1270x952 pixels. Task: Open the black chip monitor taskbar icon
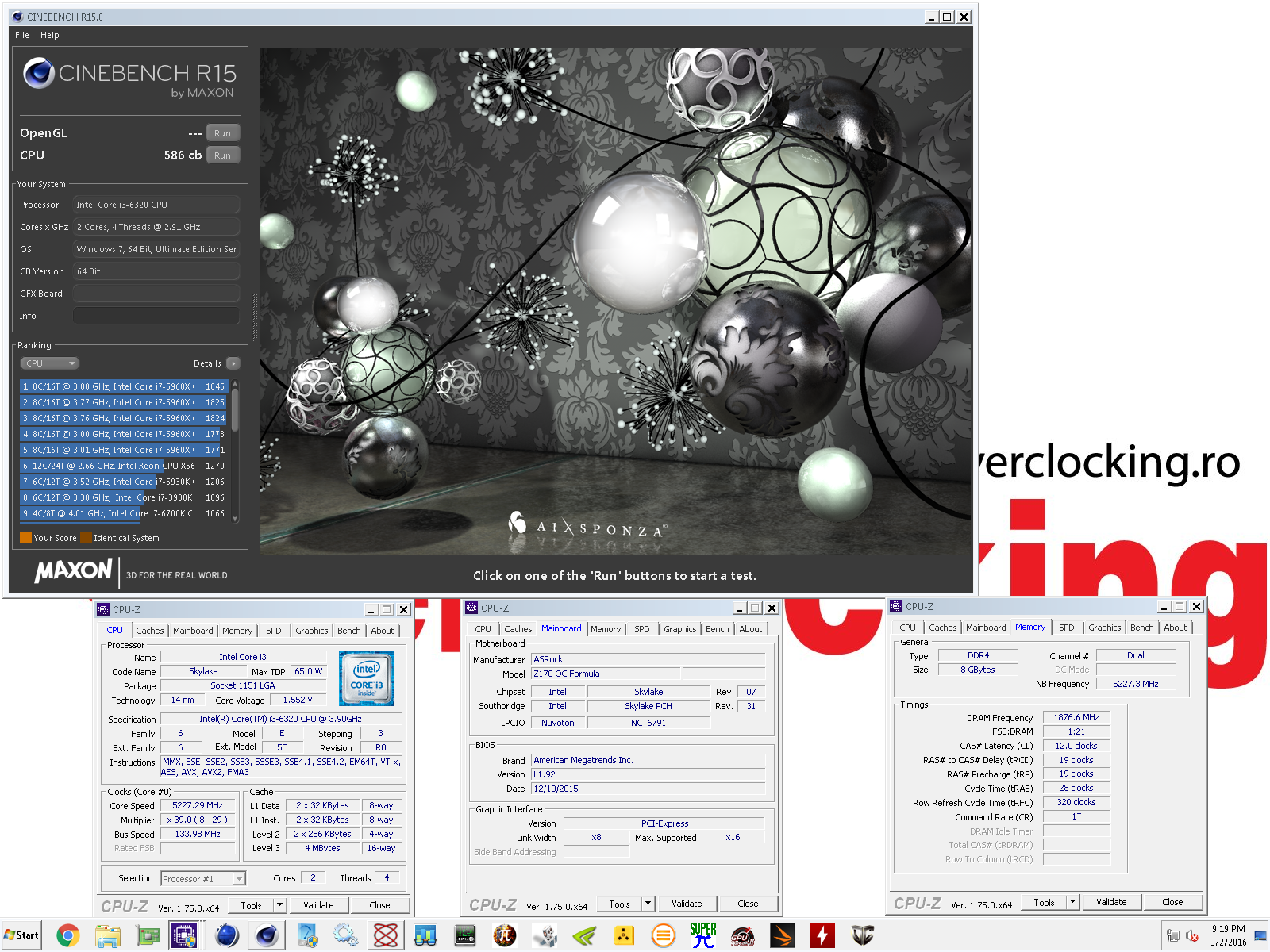pos(465,936)
